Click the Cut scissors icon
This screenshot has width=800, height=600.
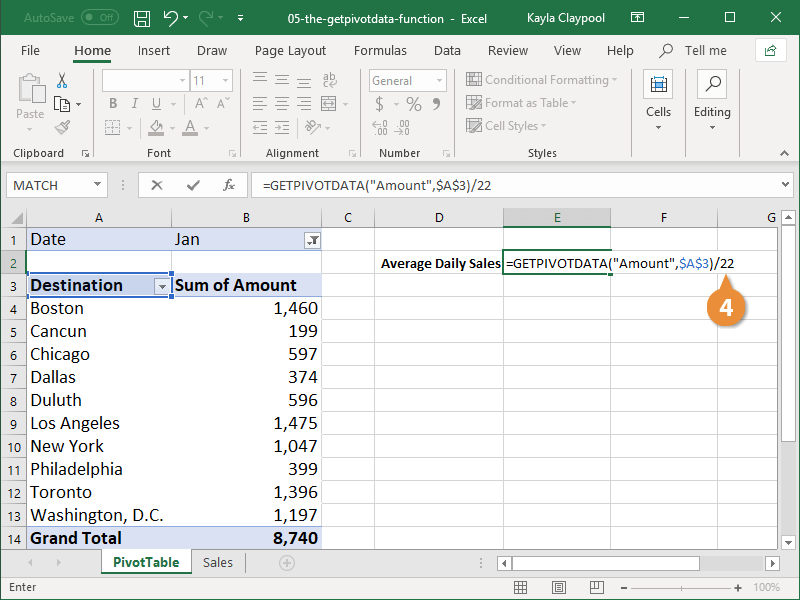point(62,81)
